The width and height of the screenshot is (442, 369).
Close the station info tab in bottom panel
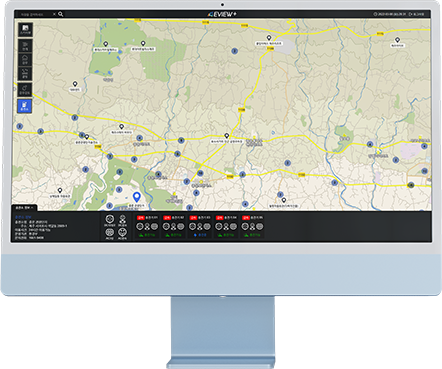coord(32,208)
